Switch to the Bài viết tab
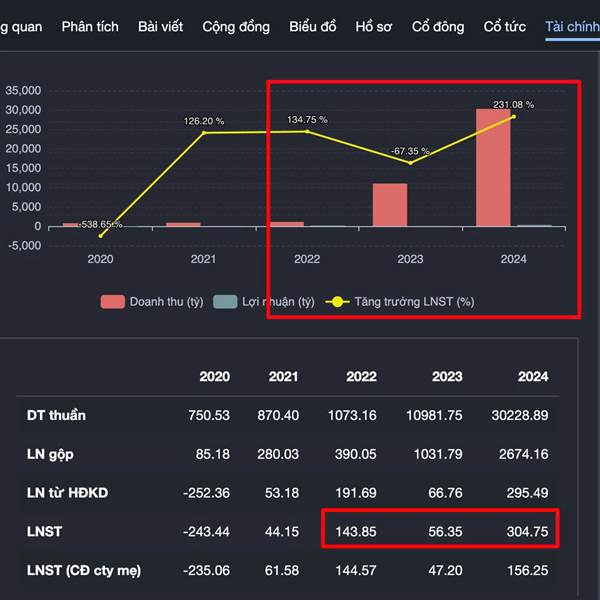Viewport: 600px width, 600px height. pos(160,27)
